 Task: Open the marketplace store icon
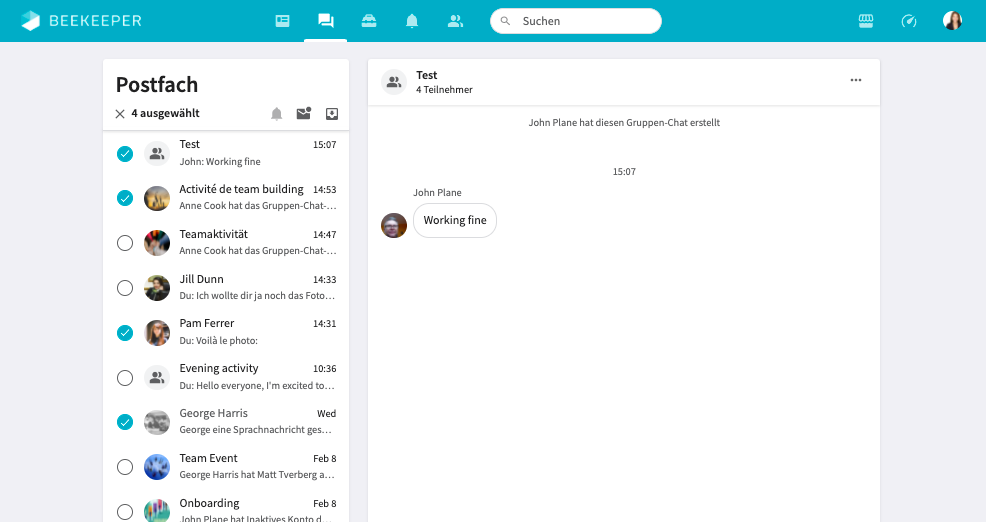point(866,21)
